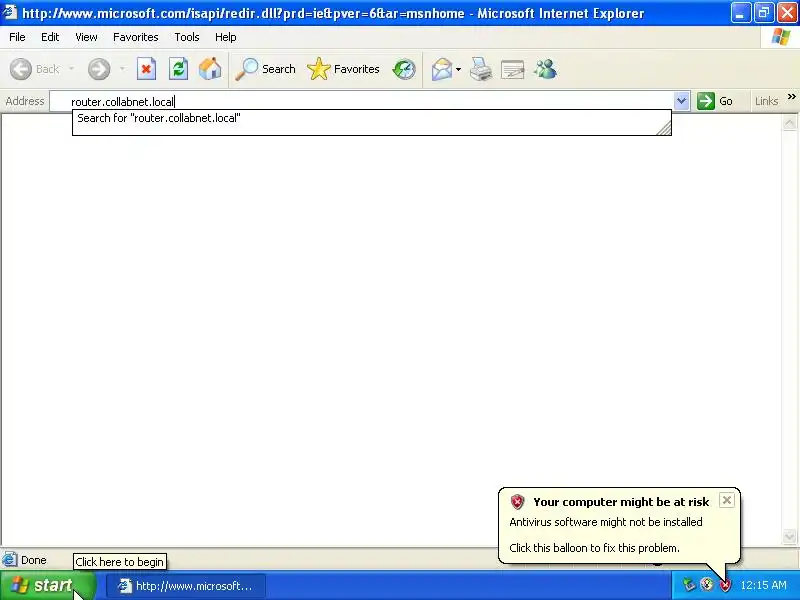The height and width of the screenshot is (600, 800).
Task: Click the Forward navigation arrow
Action: (x=98, y=69)
